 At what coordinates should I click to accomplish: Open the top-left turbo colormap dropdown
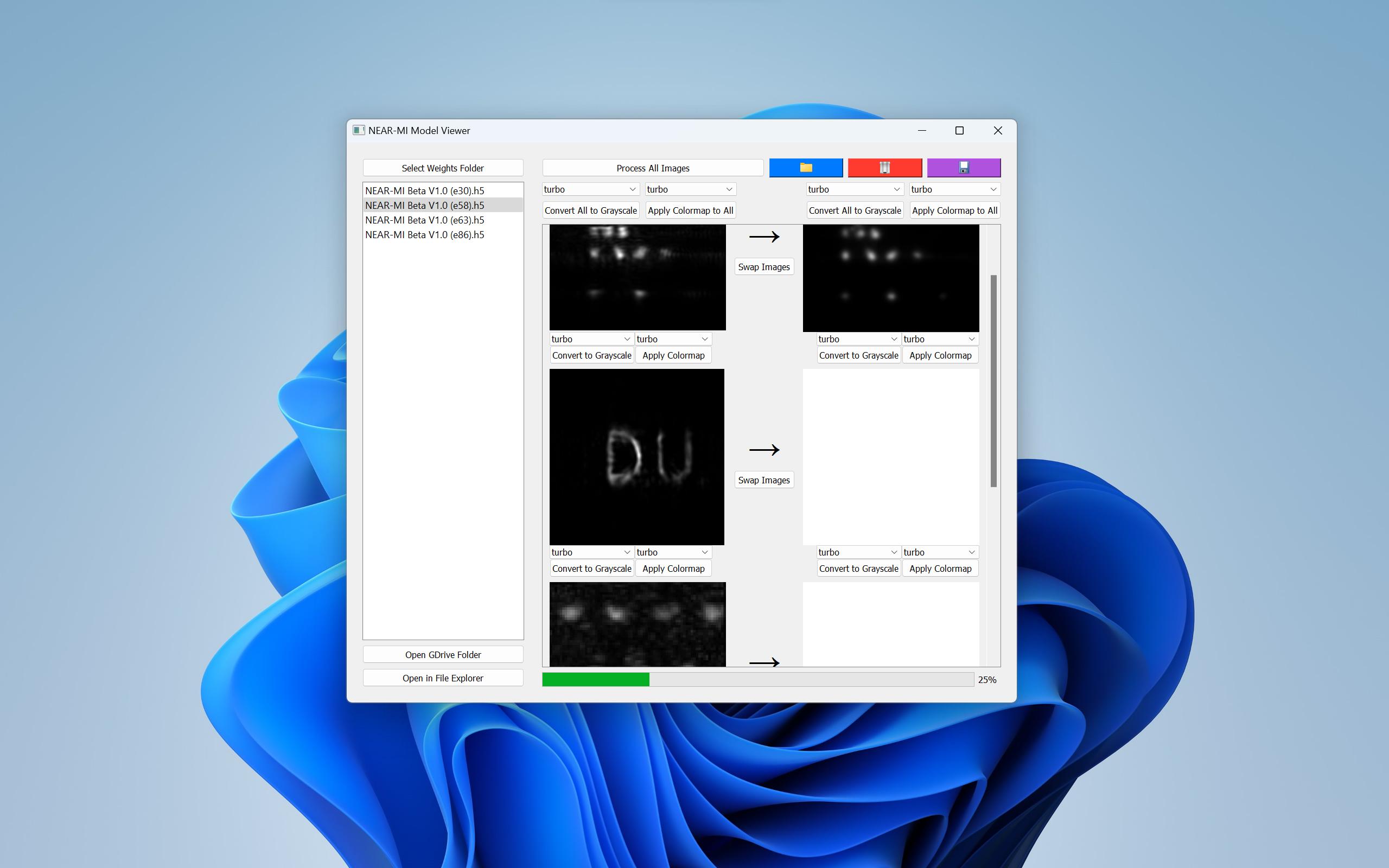(x=590, y=189)
